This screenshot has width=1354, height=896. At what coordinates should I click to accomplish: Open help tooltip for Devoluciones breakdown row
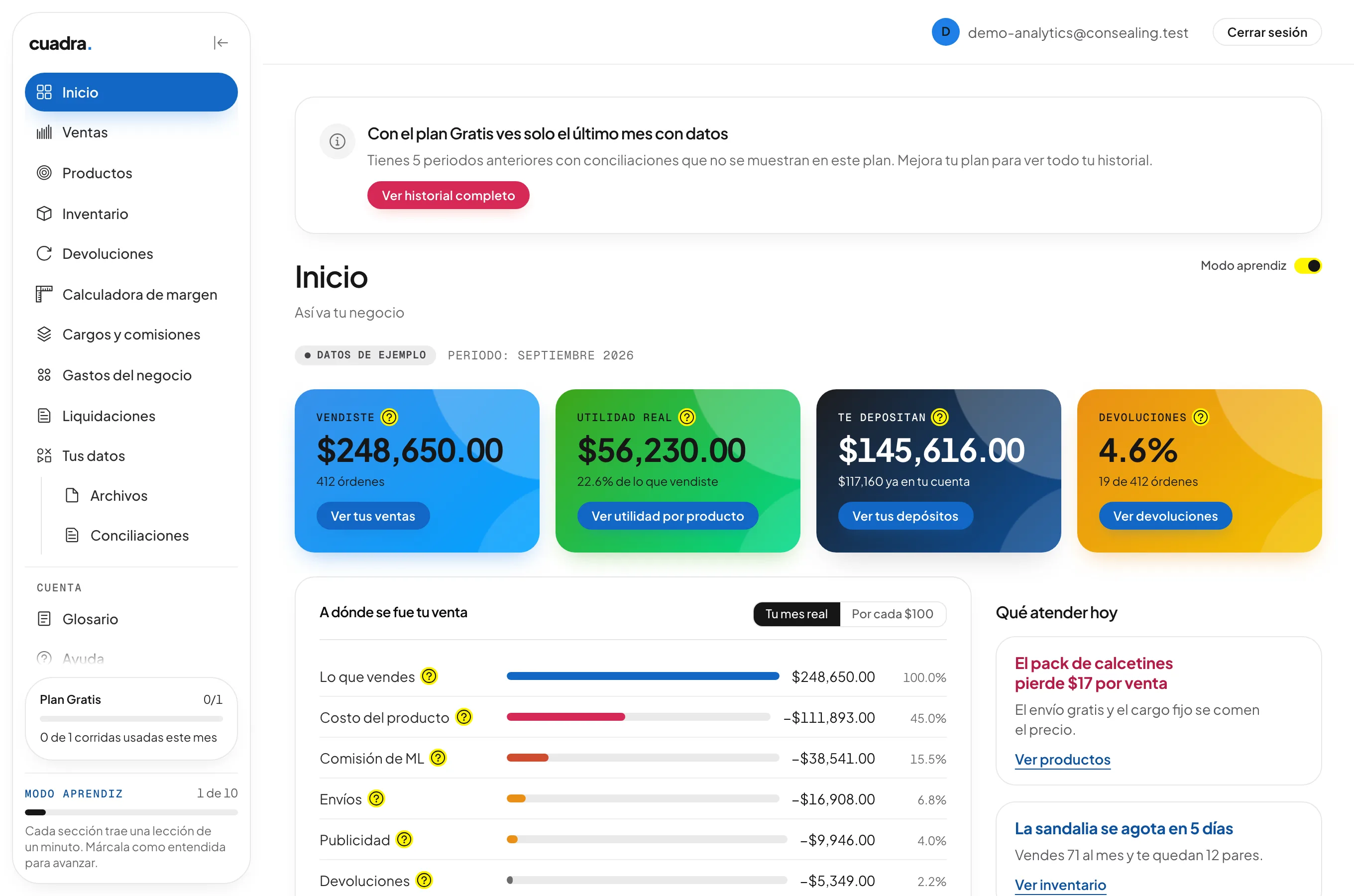tap(424, 881)
